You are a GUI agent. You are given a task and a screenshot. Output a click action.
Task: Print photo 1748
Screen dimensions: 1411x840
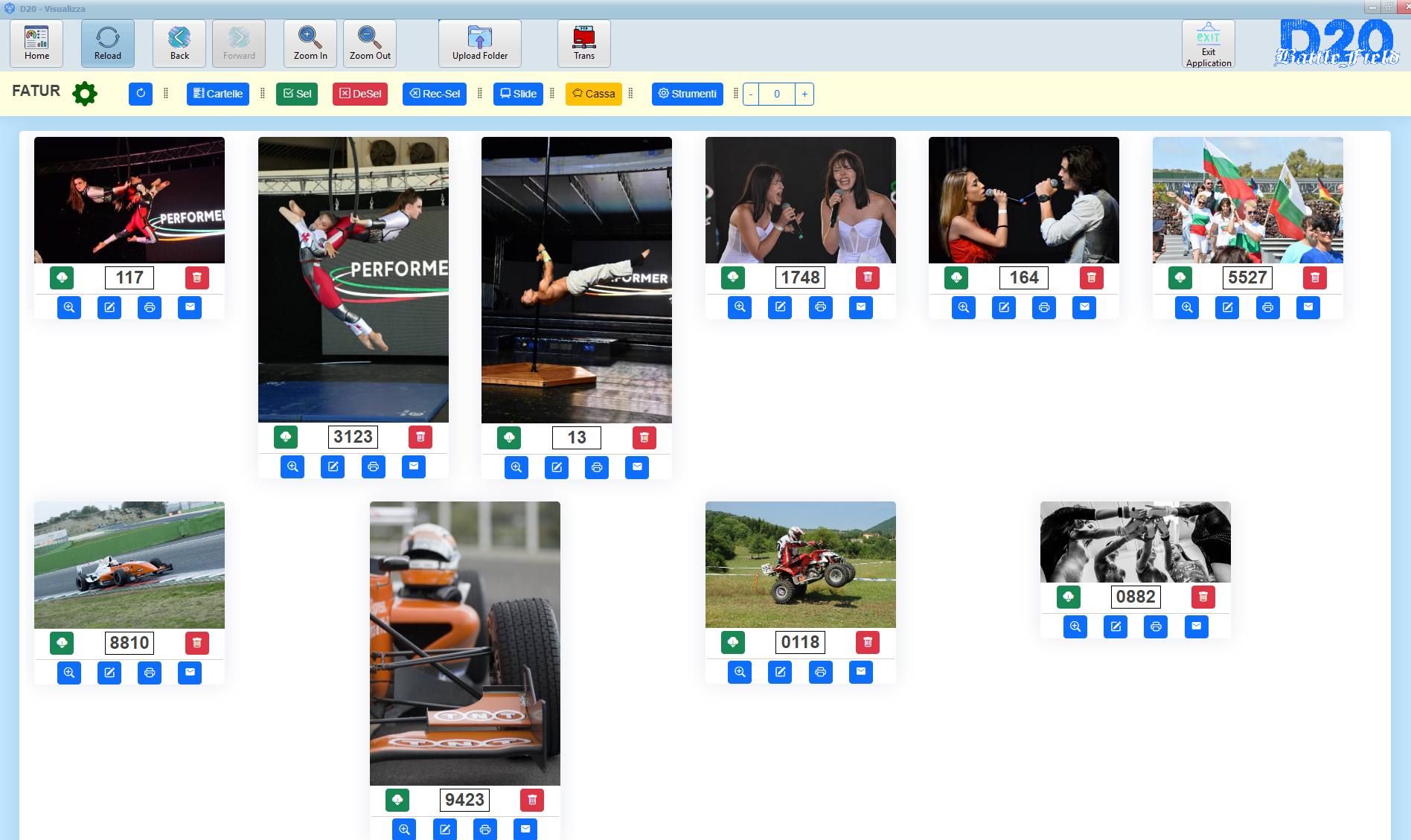[821, 307]
